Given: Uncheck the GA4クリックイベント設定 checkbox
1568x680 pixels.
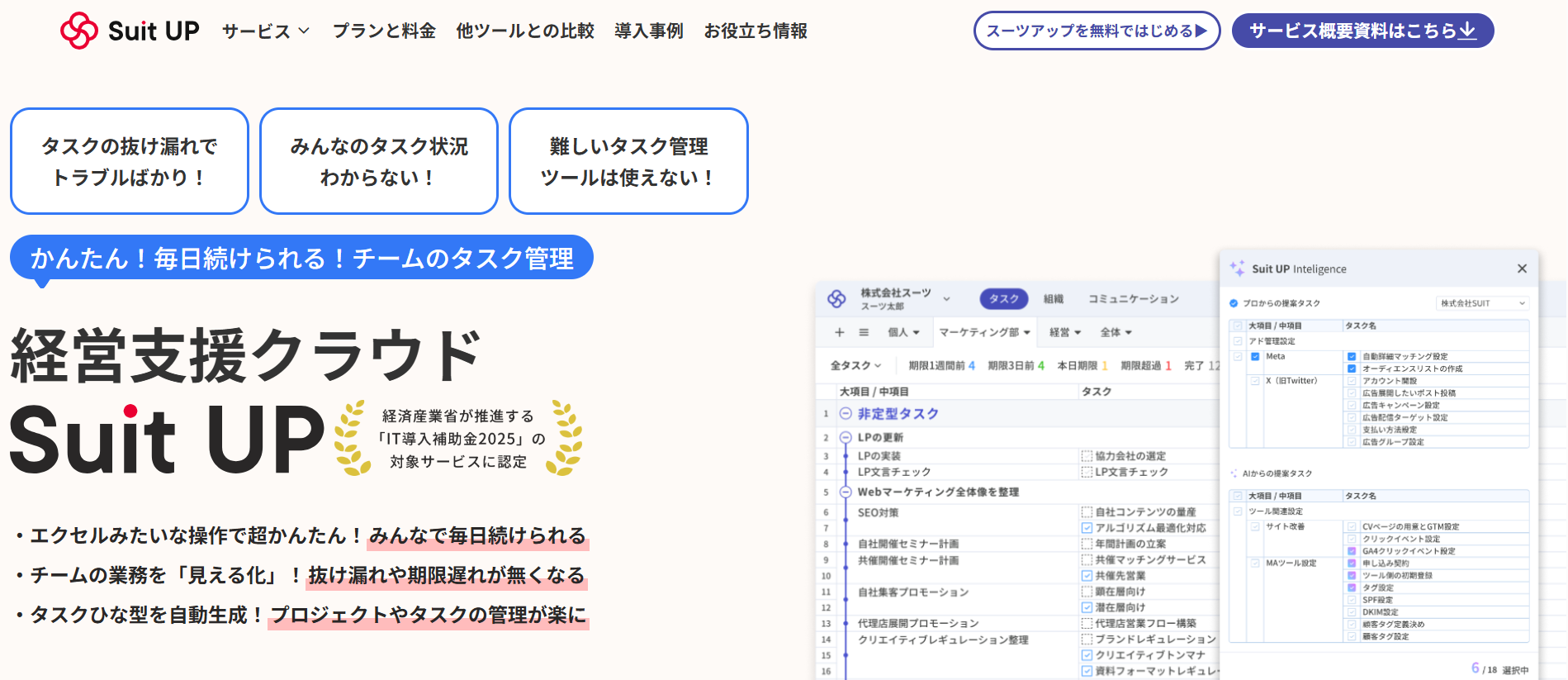Looking at the screenshot, I should coord(1352,551).
